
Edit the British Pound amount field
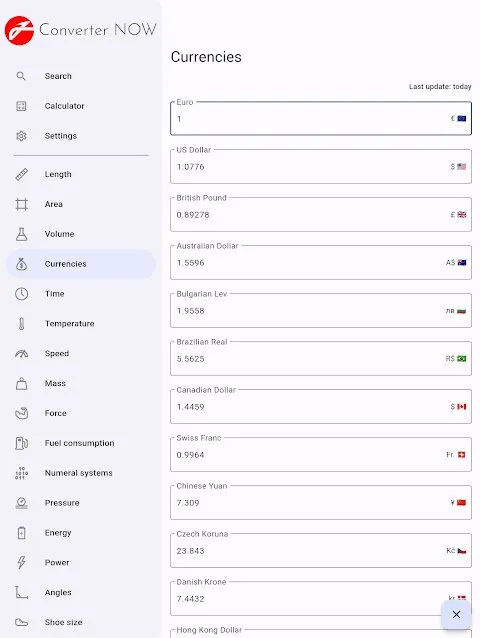click(321, 214)
